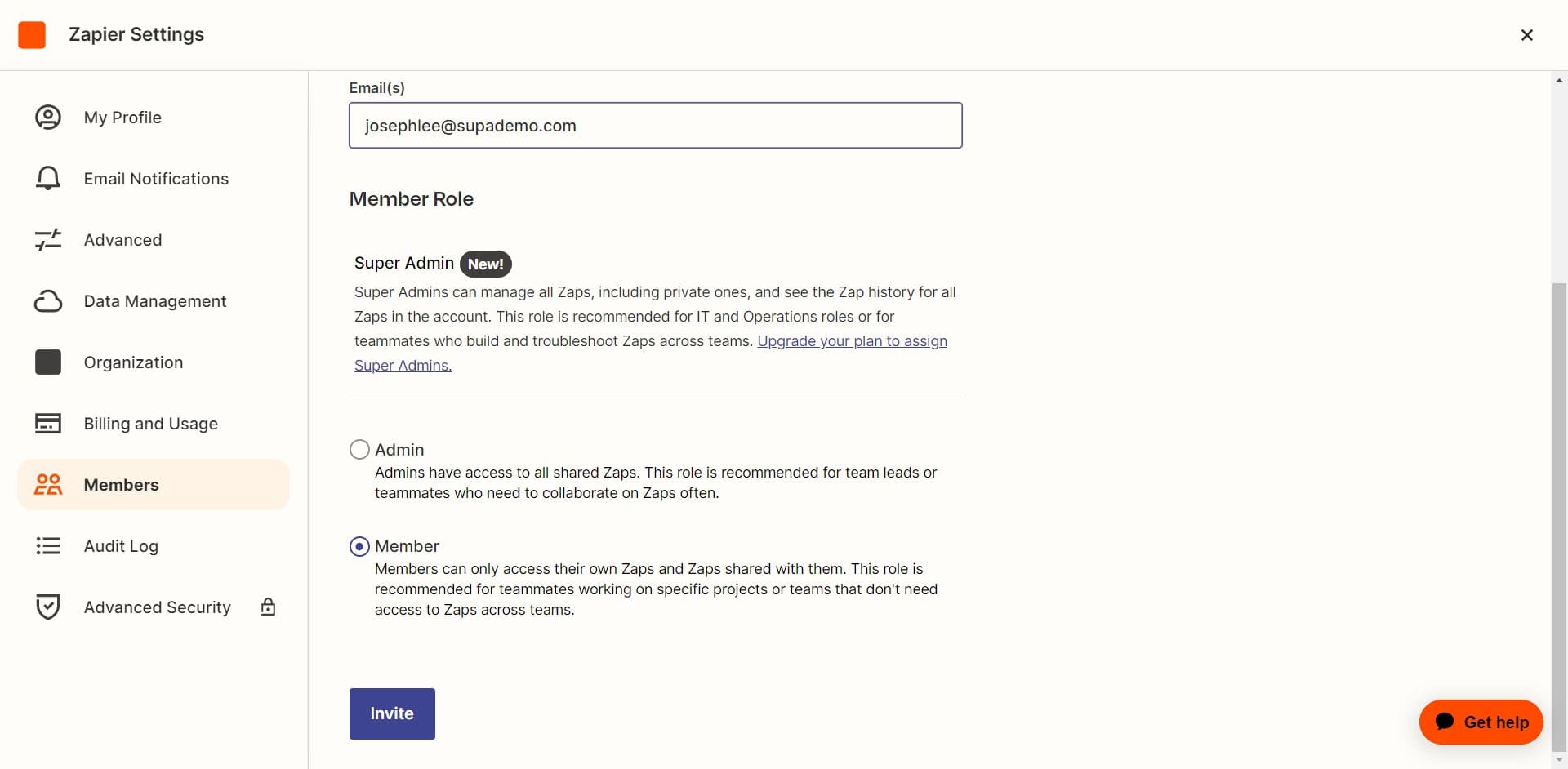This screenshot has height=769, width=1568.
Task: Click the Audit Log list icon
Action: 48,546
